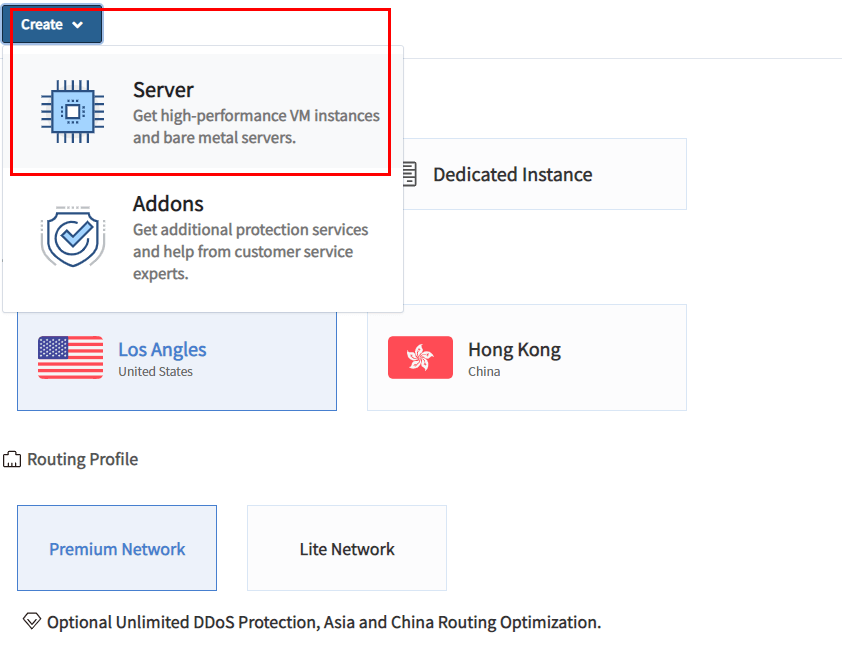This screenshot has width=842, height=654.
Task: Click the Hong Kong flag icon
Action: click(420, 358)
